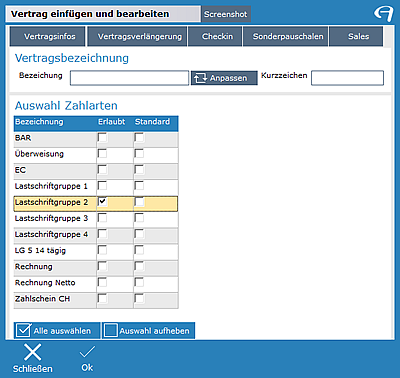The width and height of the screenshot is (400, 378).
Task: Click the Anpassen swap arrows icon
Action: pyautogui.click(x=200, y=78)
